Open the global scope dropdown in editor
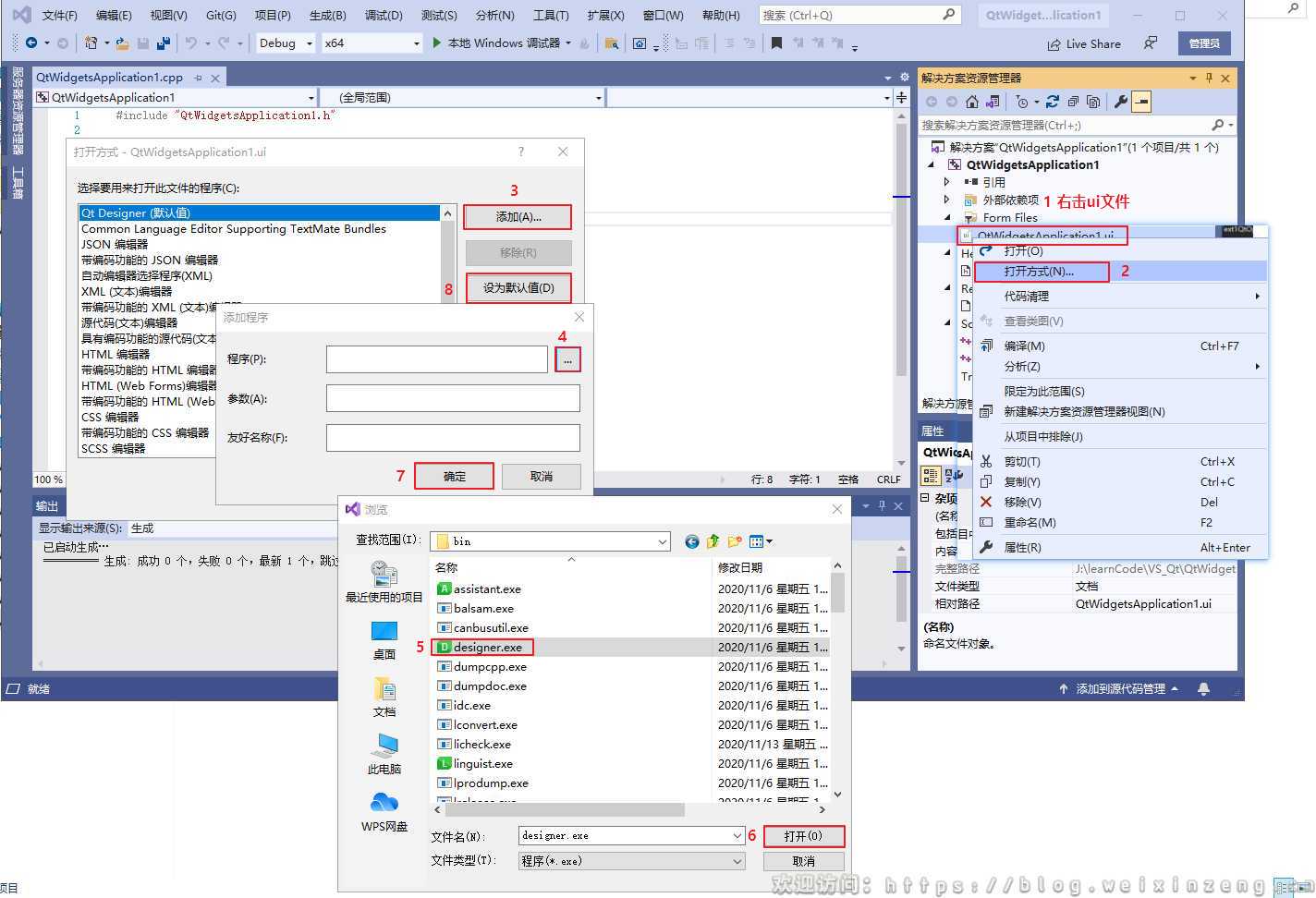This screenshot has width=1316, height=898. pos(599,98)
